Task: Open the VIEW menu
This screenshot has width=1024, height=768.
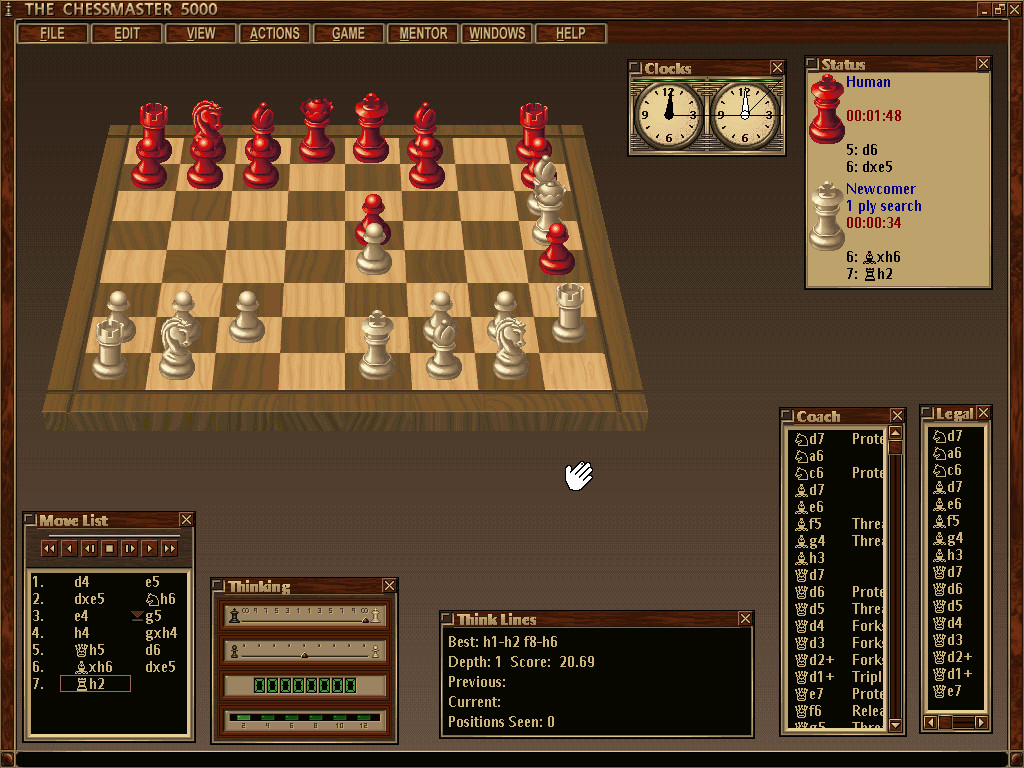Action: pyautogui.click(x=200, y=33)
